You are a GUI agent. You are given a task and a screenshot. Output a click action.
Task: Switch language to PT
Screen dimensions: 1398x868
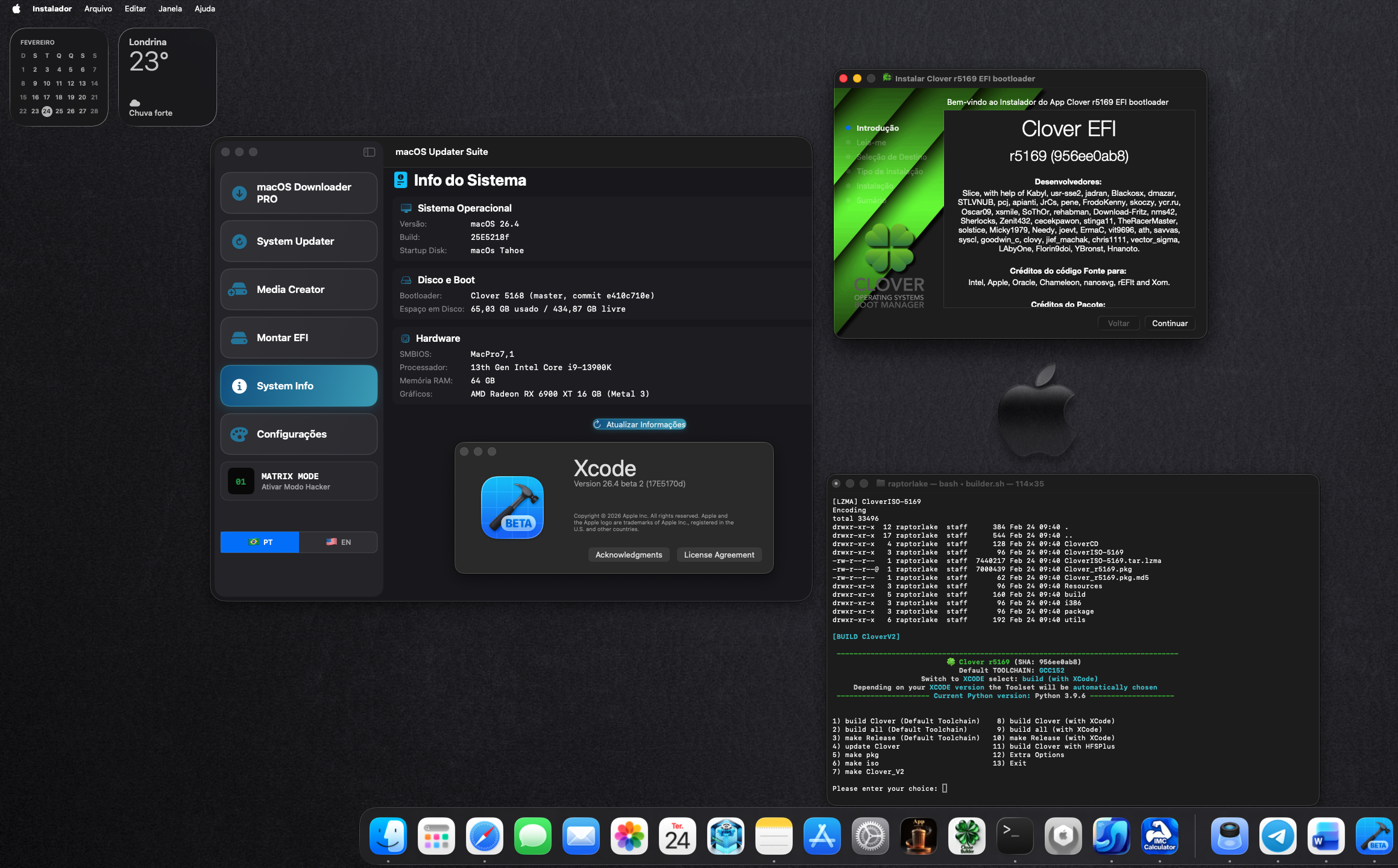click(x=260, y=542)
